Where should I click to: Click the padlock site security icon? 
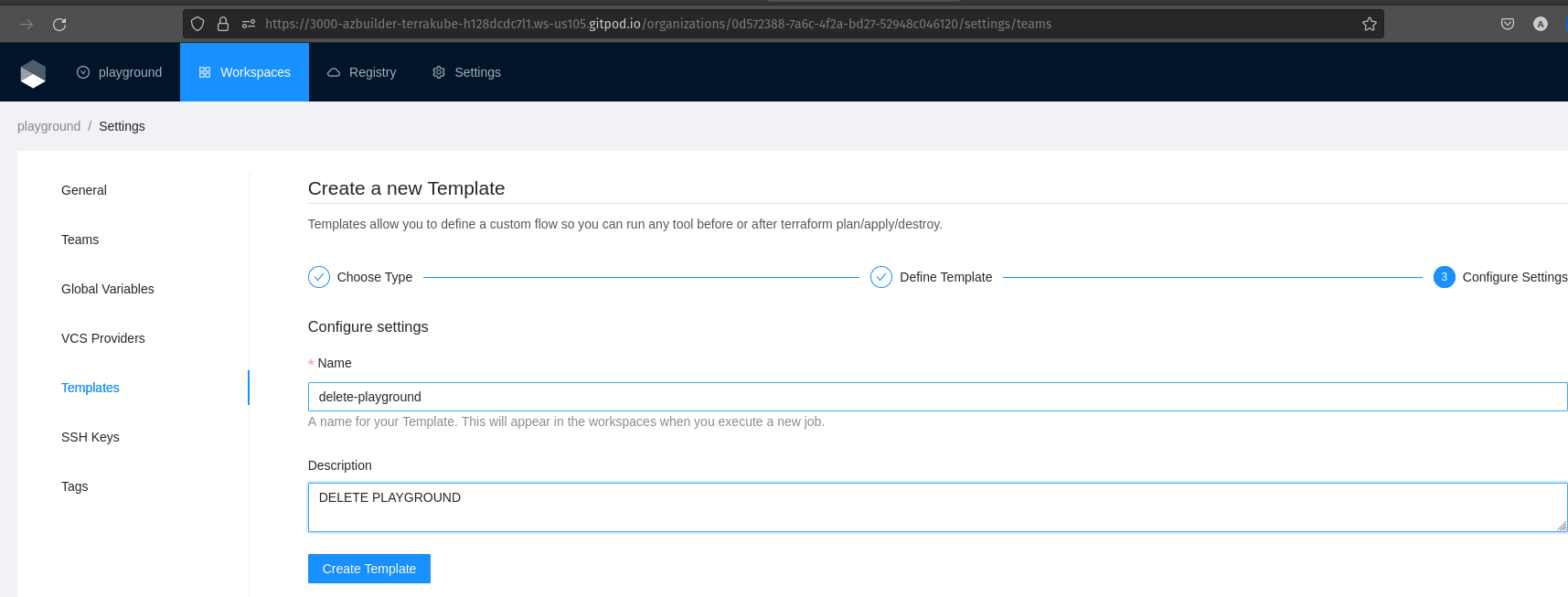(223, 25)
